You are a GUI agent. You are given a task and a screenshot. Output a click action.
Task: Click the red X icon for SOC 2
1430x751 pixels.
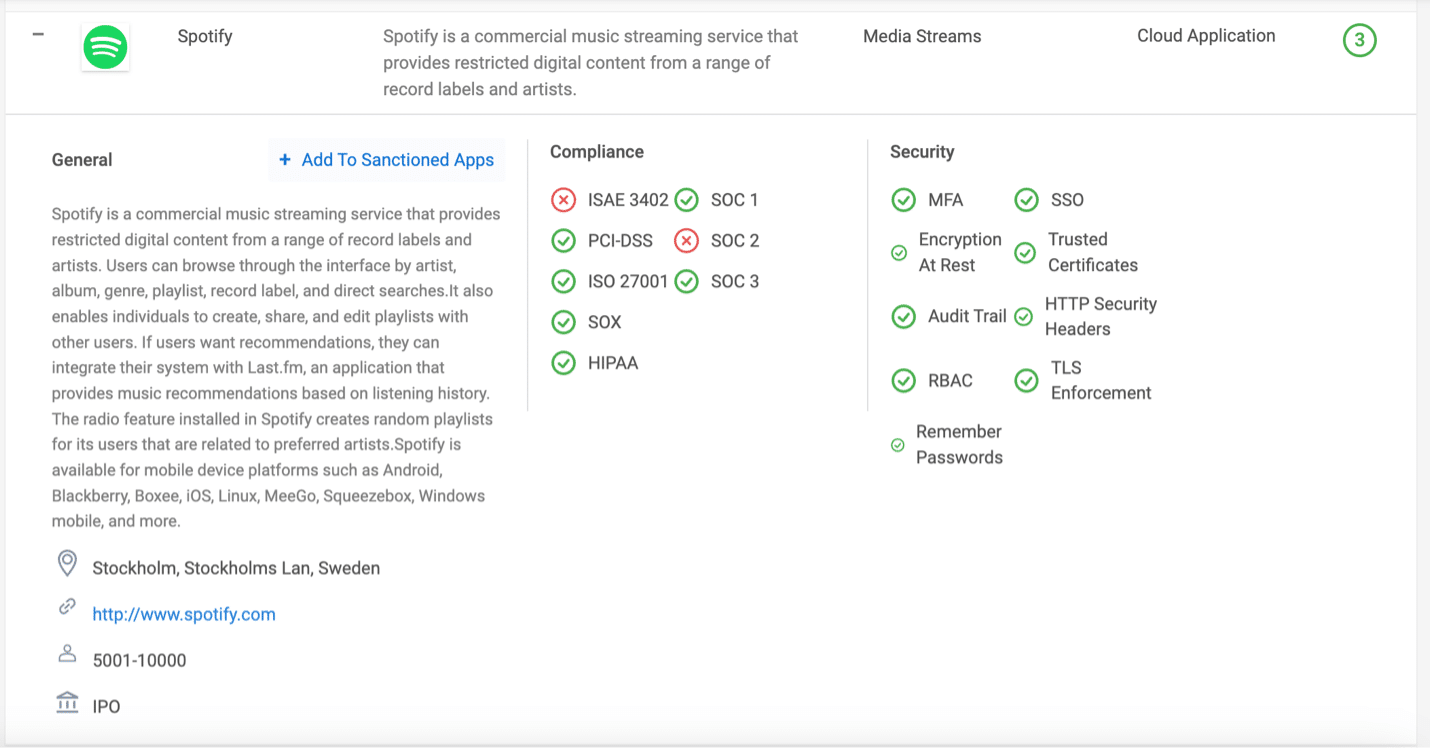tap(686, 240)
